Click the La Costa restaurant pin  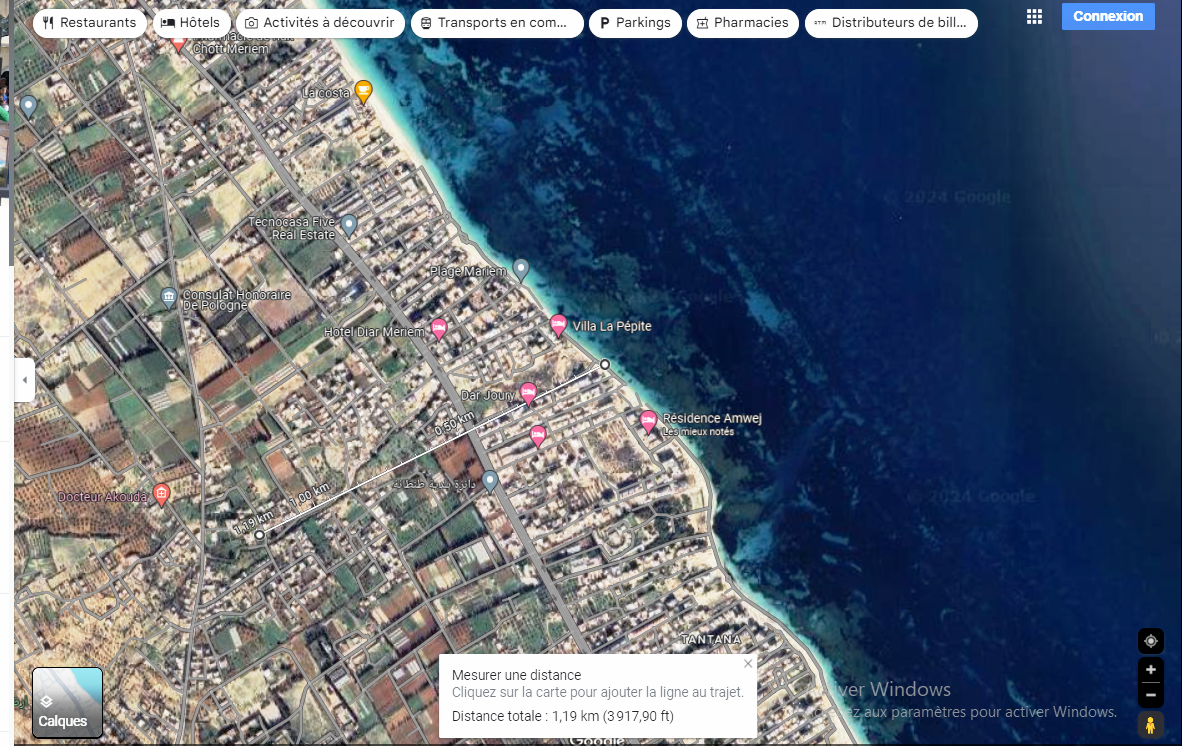click(x=364, y=91)
